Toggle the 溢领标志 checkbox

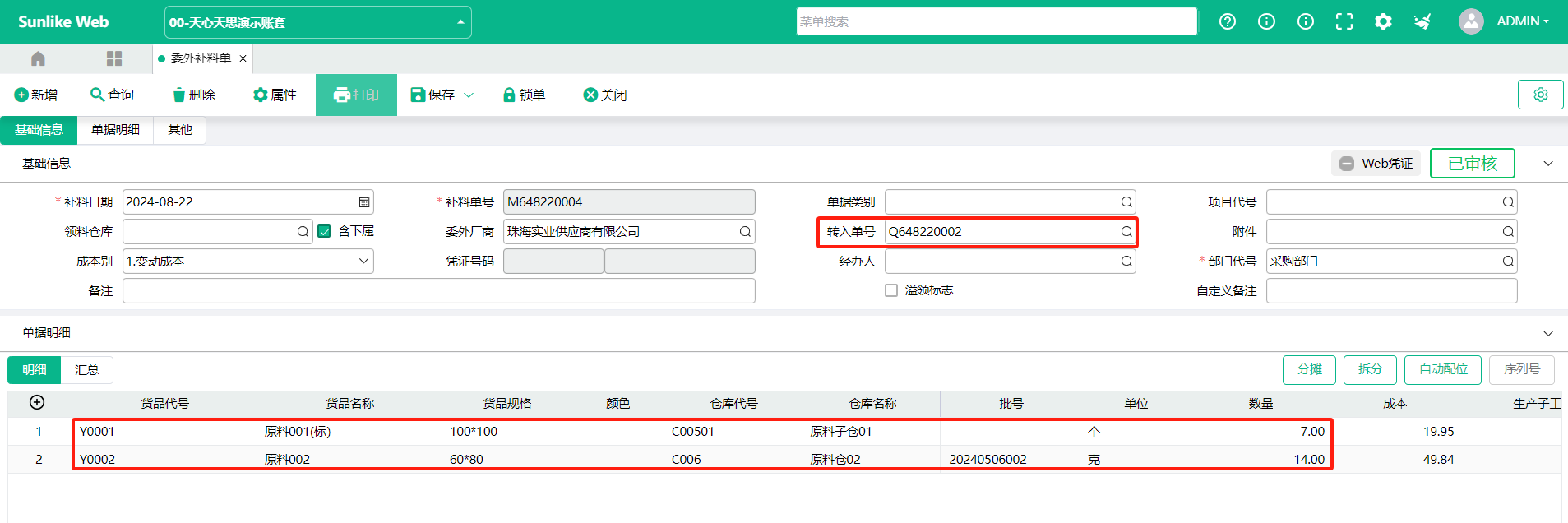tap(891, 290)
